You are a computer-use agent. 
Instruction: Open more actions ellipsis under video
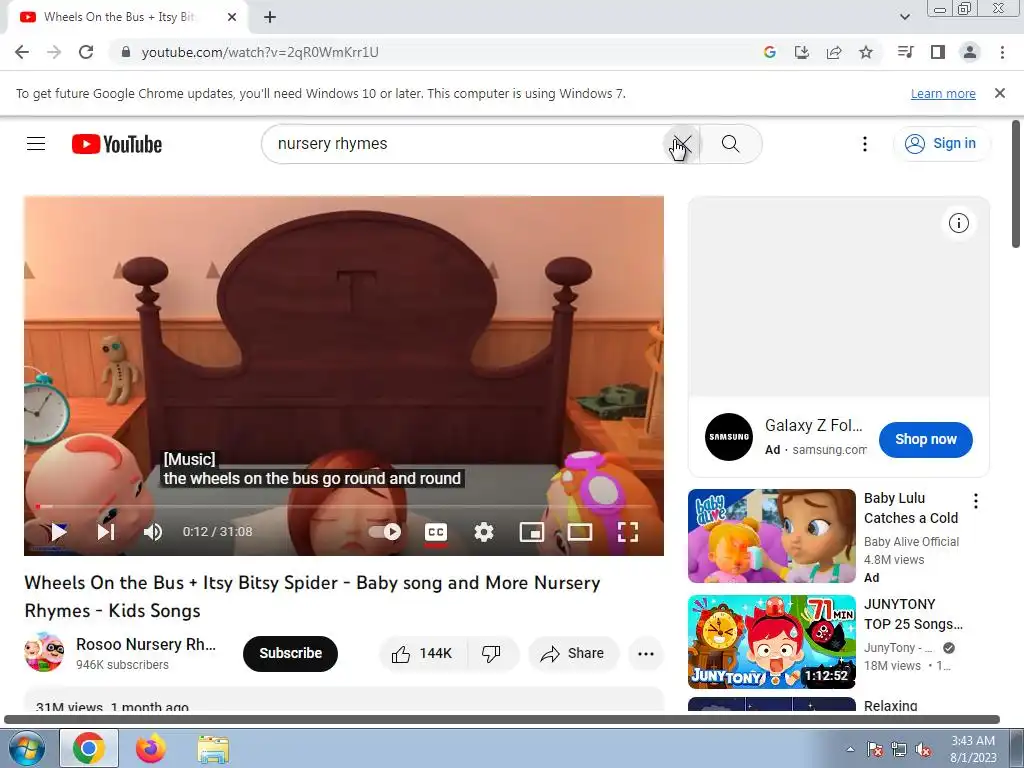point(646,653)
